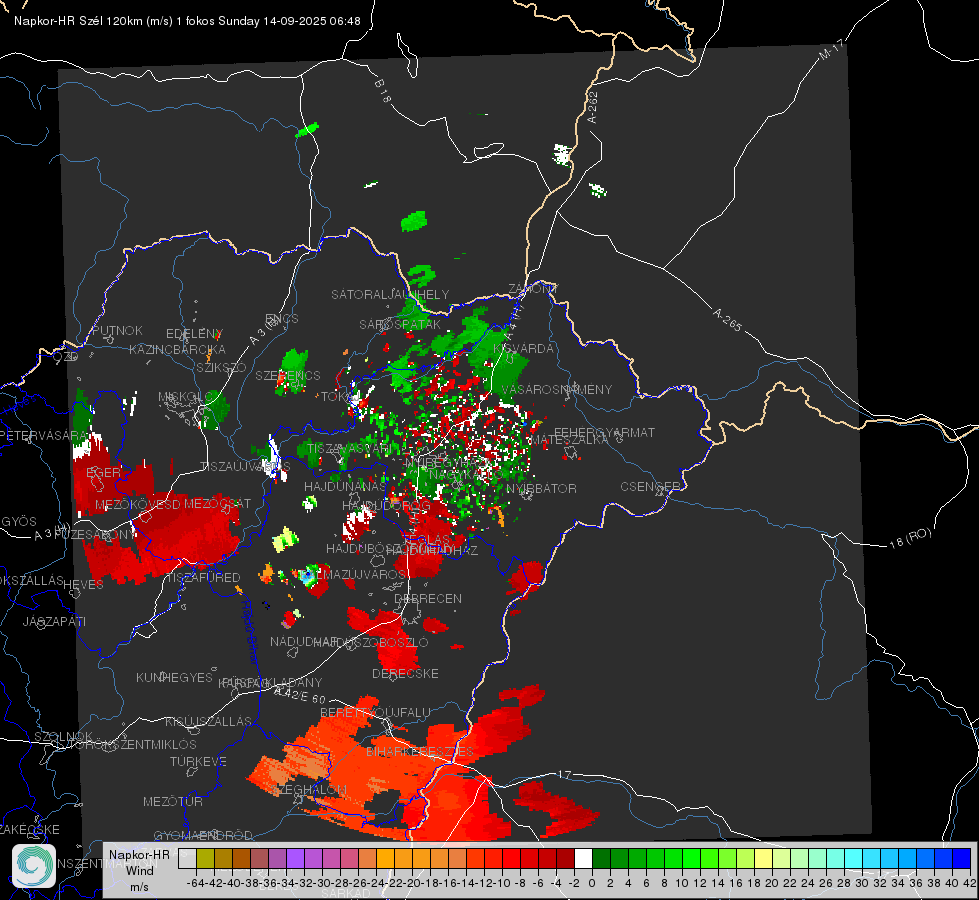Click the TISZAÚJVÁROS city label
Screen dimensions: 979x900
click(x=245, y=467)
